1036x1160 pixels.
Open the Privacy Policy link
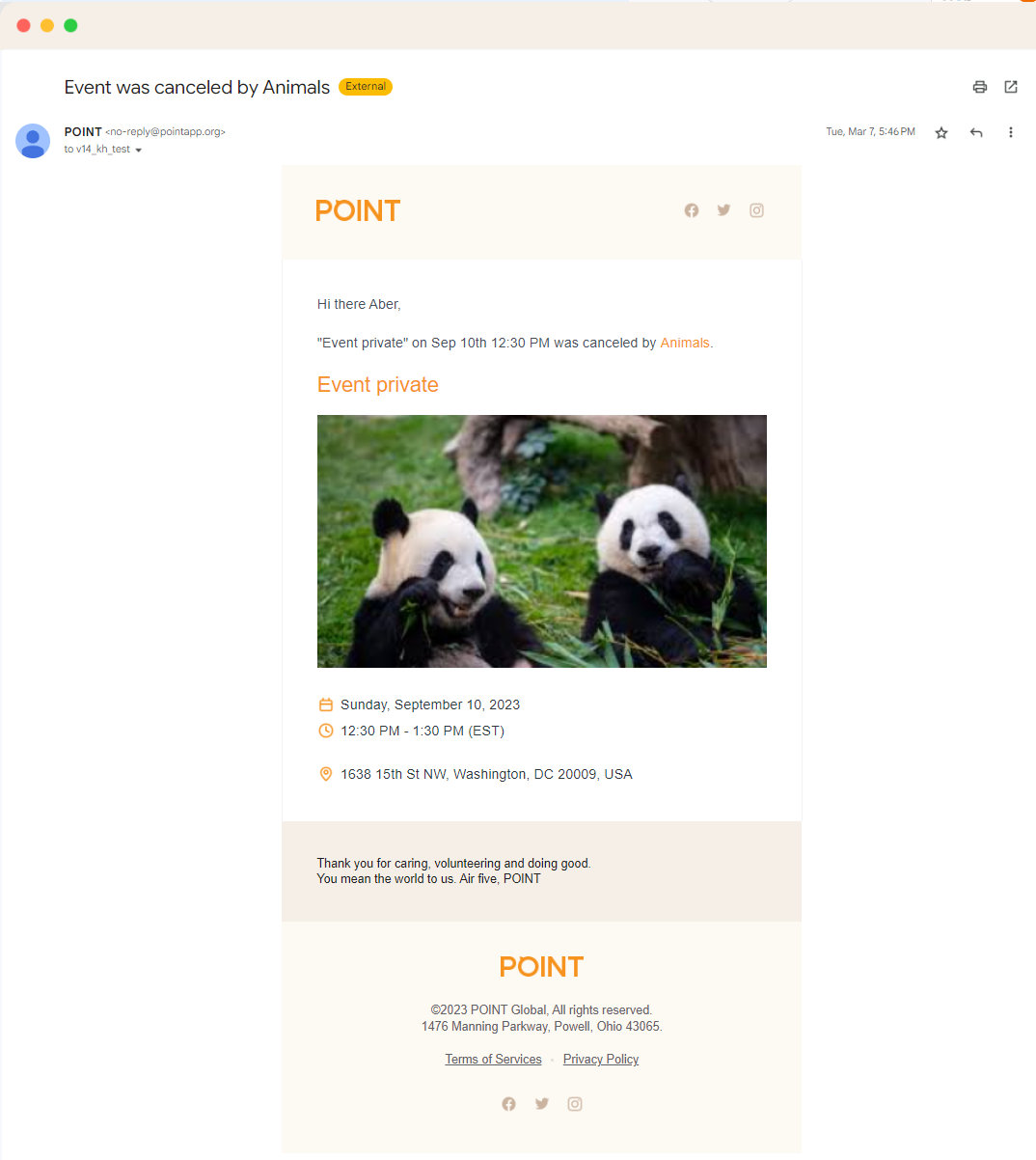pos(601,1060)
